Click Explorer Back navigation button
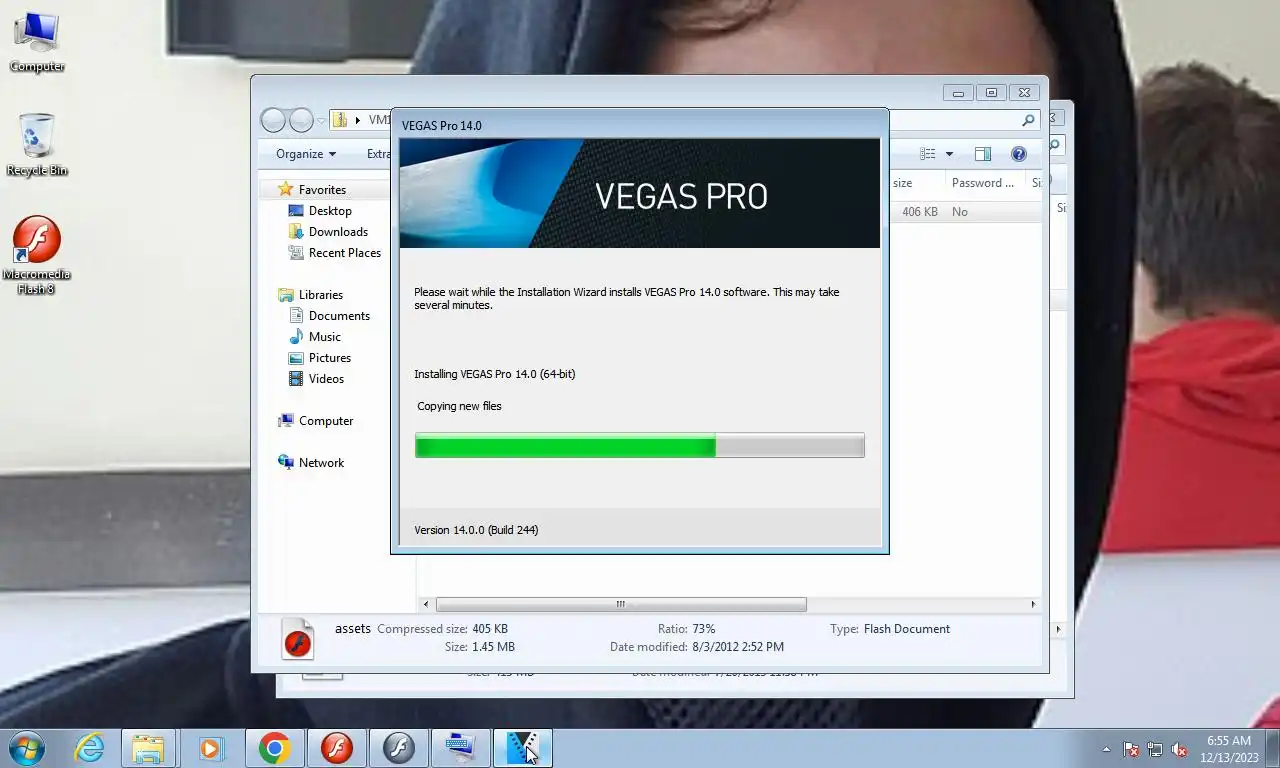The height and width of the screenshot is (768, 1280). click(x=273, y=120)
